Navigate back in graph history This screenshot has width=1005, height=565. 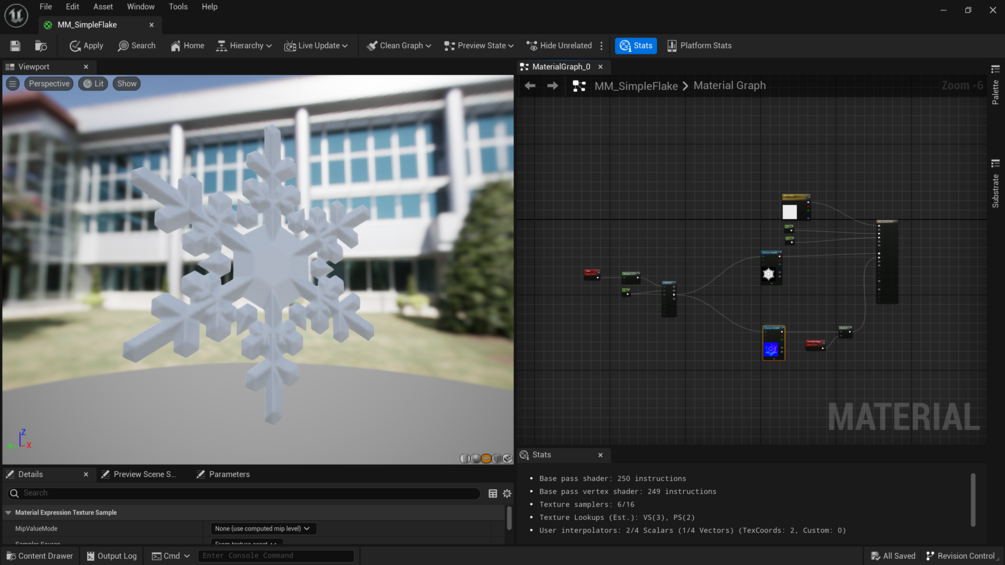pos(530,85)
